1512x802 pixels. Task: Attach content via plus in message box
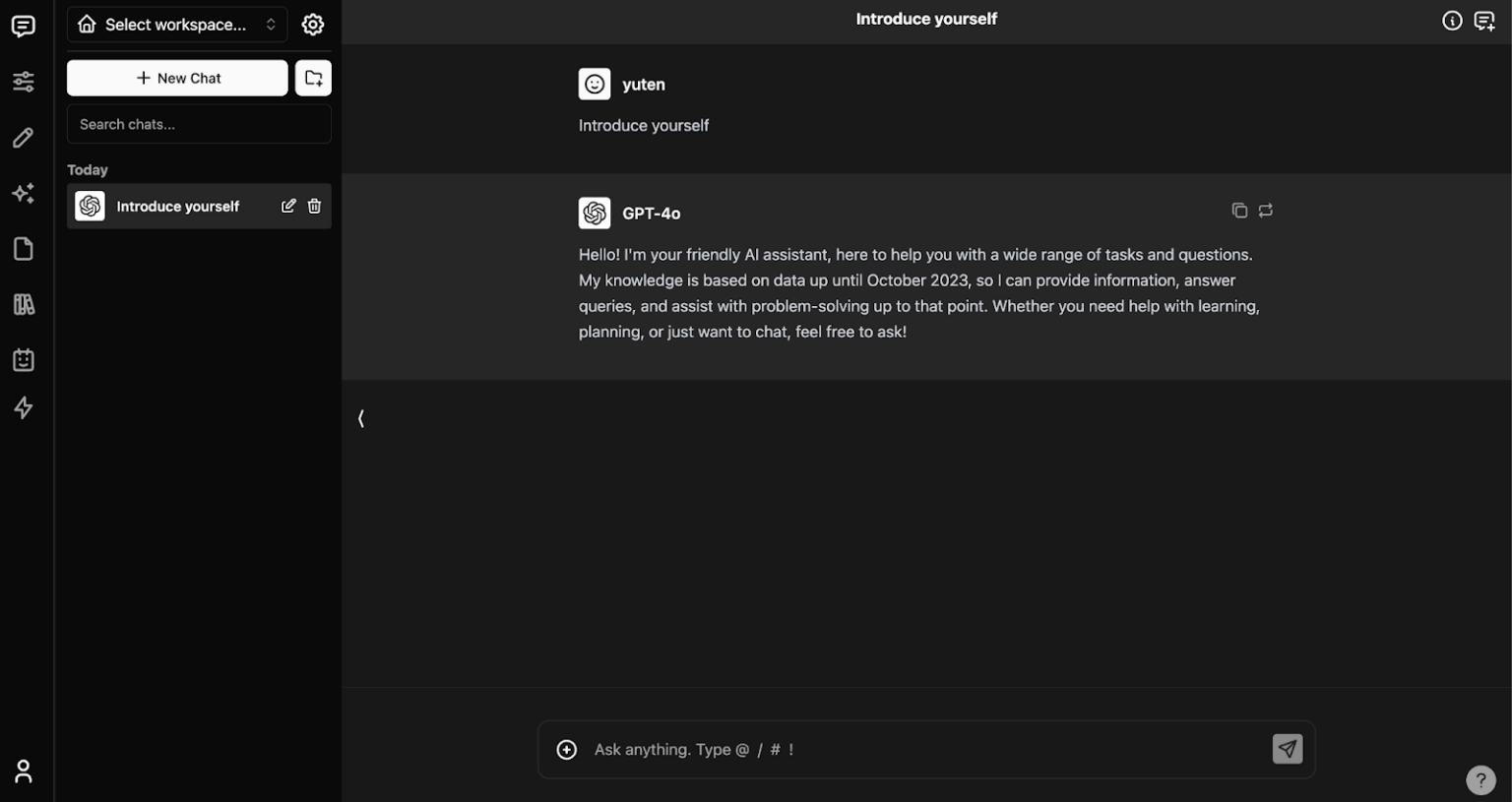(x=567, y=749)
